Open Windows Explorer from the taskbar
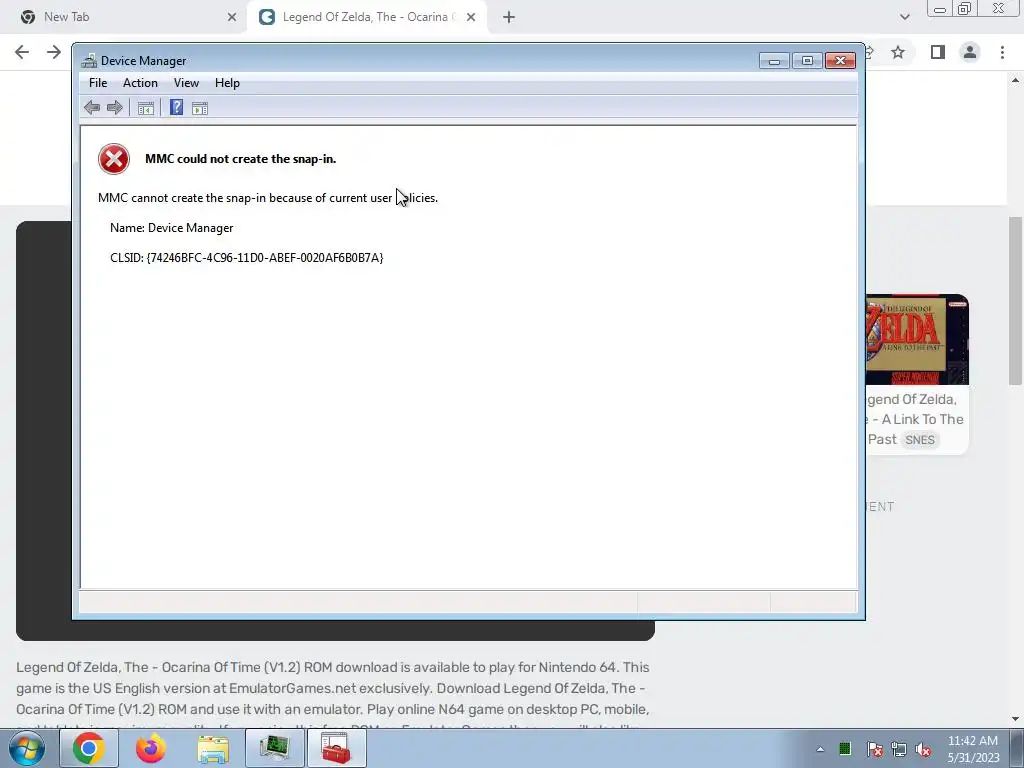The image size is (1024, 768). pyautogui.click(x=213, y=748)
